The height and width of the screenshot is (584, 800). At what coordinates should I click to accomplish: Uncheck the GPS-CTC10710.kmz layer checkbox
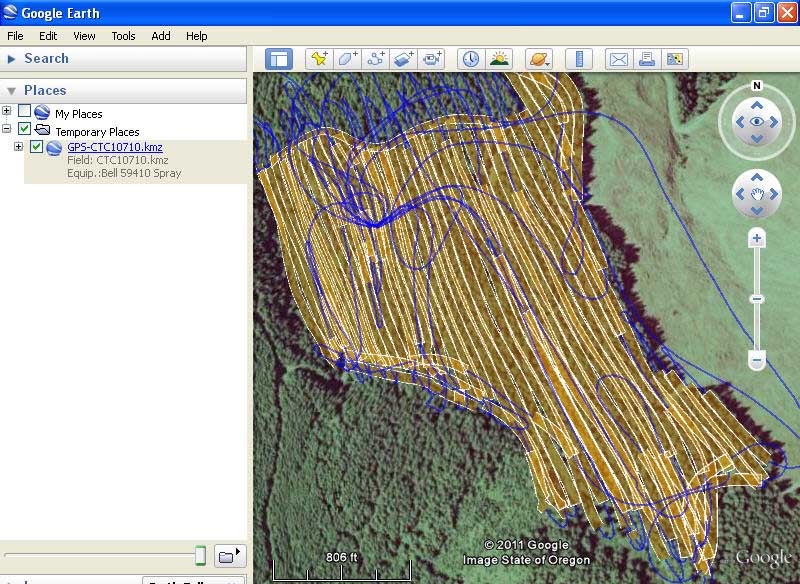37,147
